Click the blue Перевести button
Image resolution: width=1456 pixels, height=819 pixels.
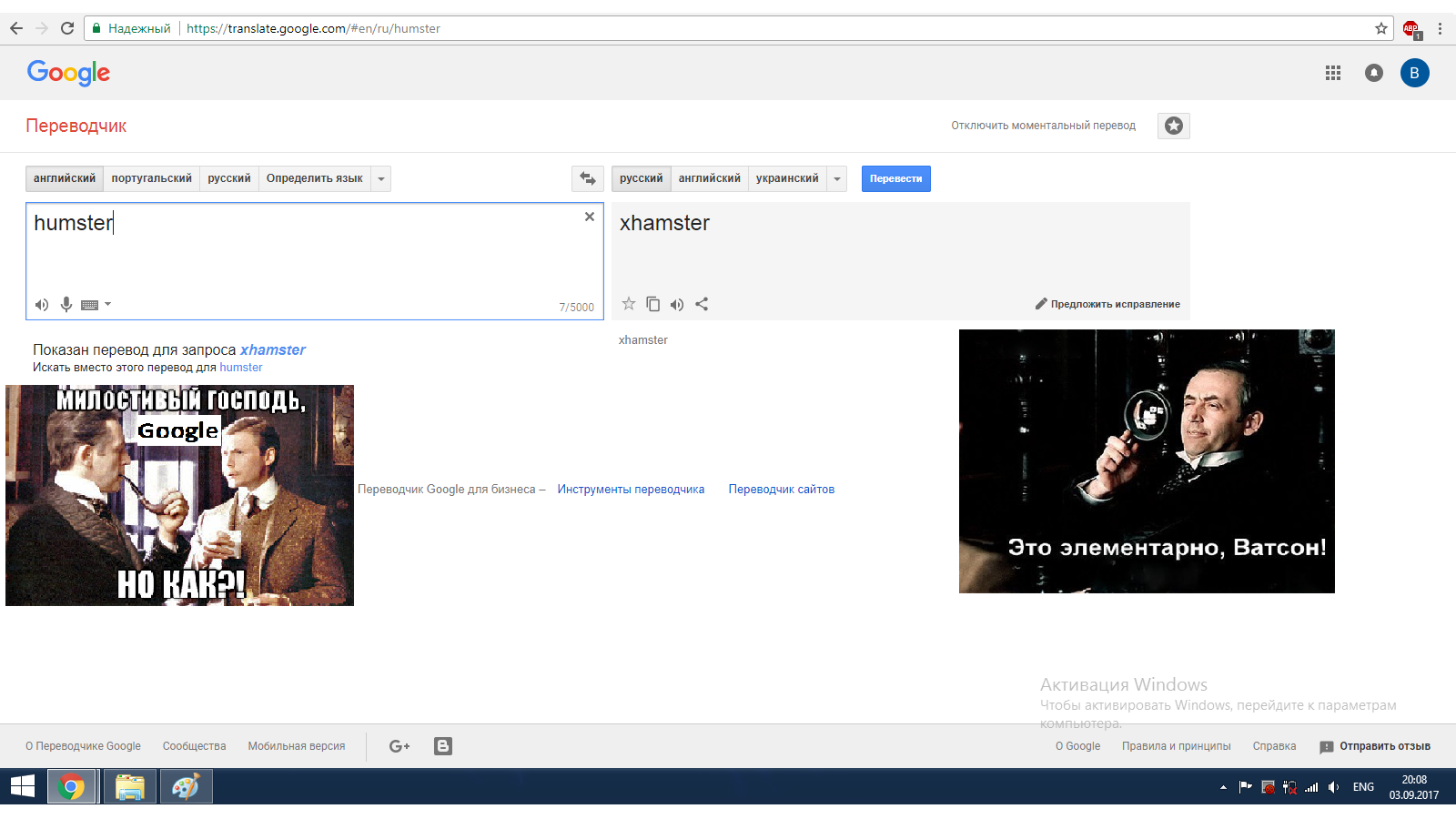tap(896, 178)
